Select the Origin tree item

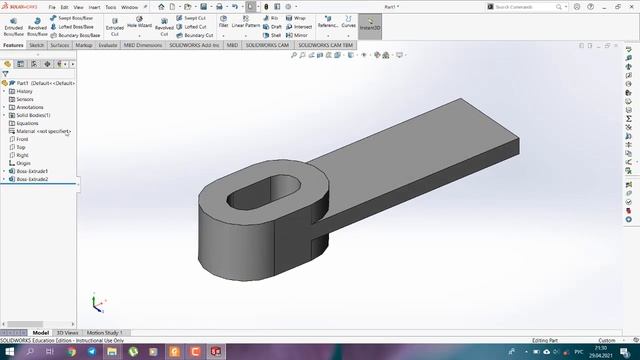(x=20, y=163)
